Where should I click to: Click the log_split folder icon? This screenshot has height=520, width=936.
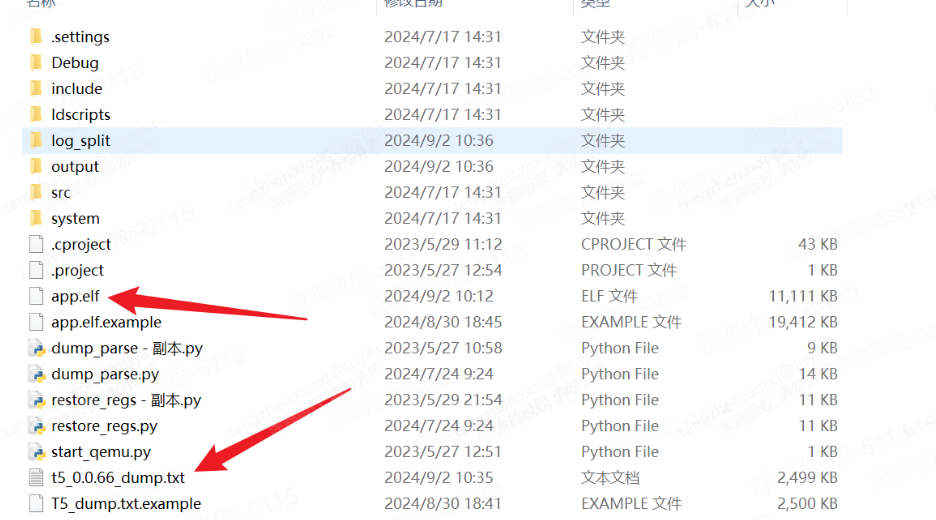point(37,141)
